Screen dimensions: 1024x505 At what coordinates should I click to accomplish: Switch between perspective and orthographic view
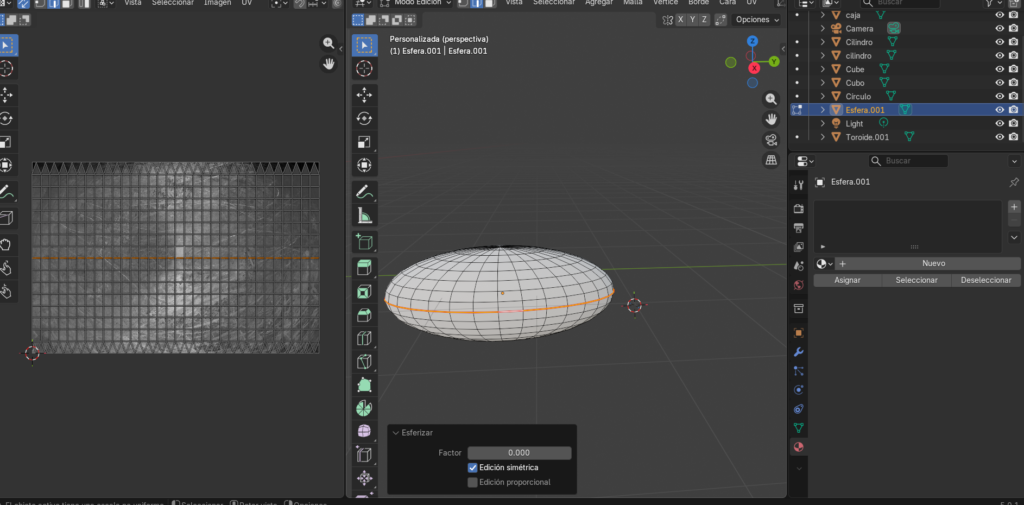[771, 160]
